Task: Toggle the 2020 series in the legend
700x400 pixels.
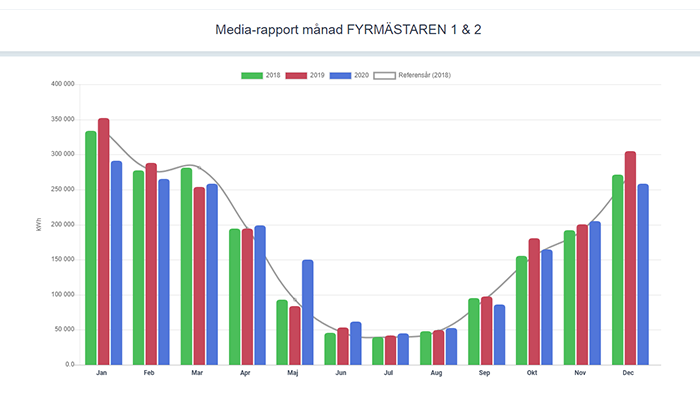Action: tap(353, 75)
